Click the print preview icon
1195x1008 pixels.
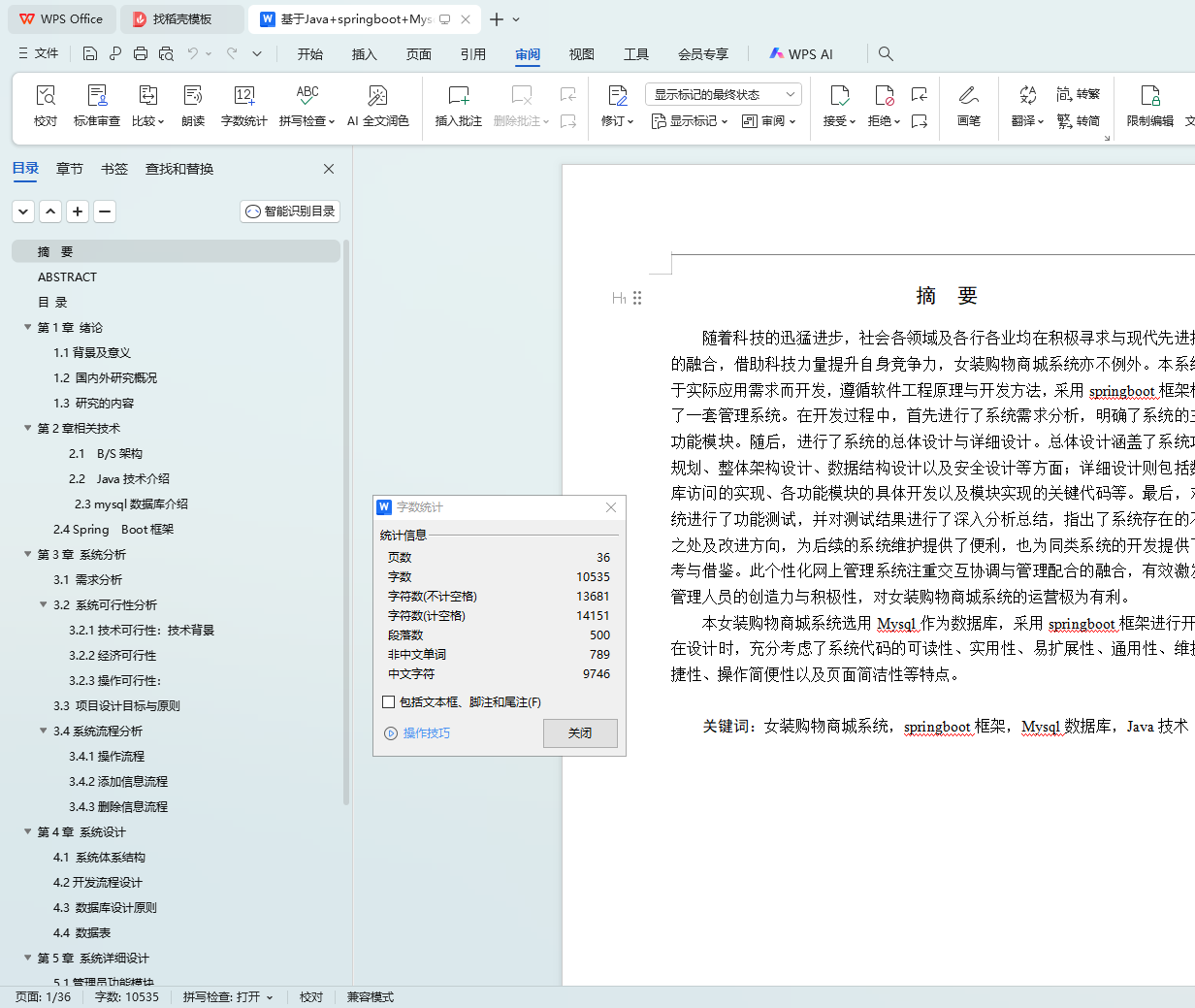166,53
